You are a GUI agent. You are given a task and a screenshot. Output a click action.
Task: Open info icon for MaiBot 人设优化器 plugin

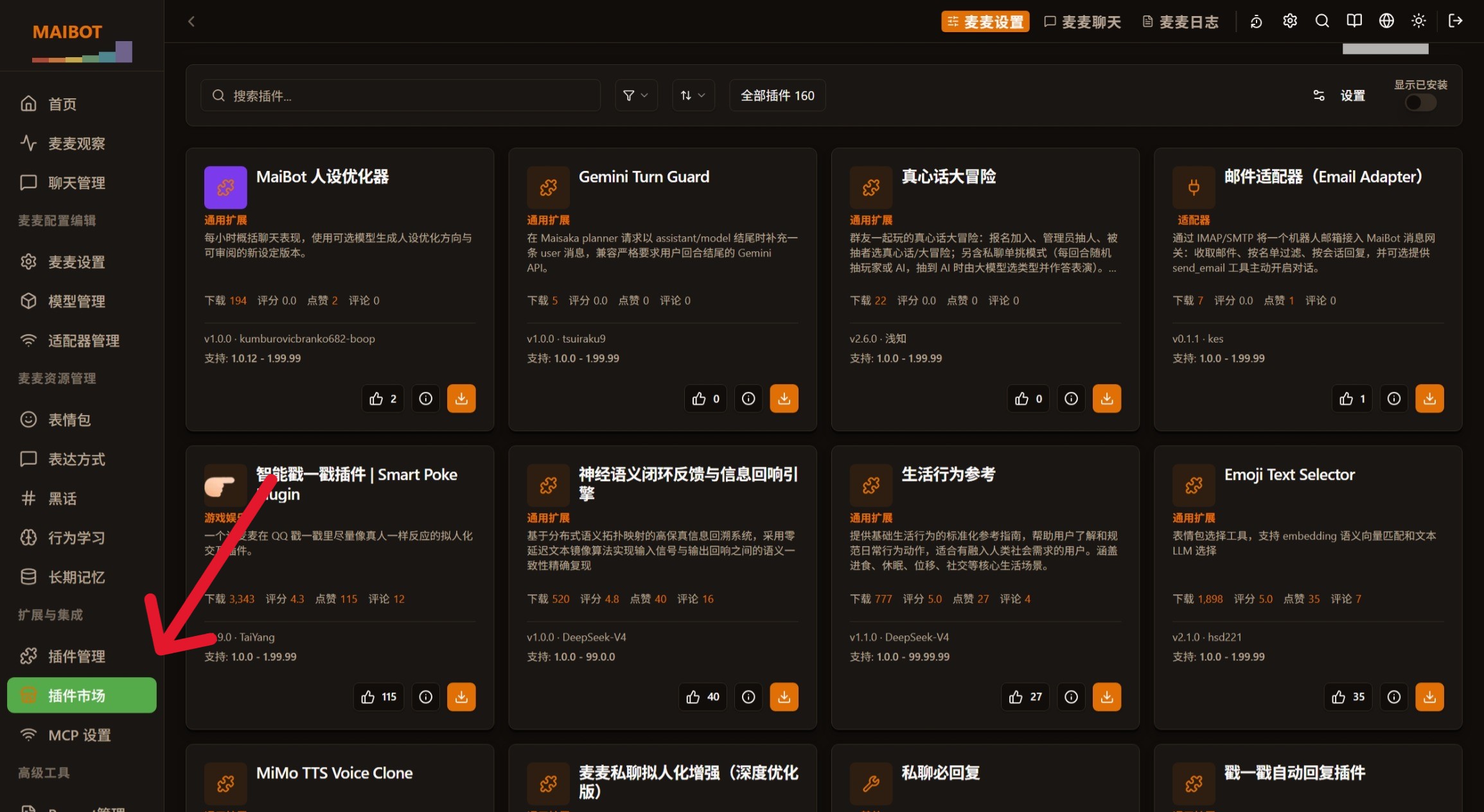[x=425, y=398]
